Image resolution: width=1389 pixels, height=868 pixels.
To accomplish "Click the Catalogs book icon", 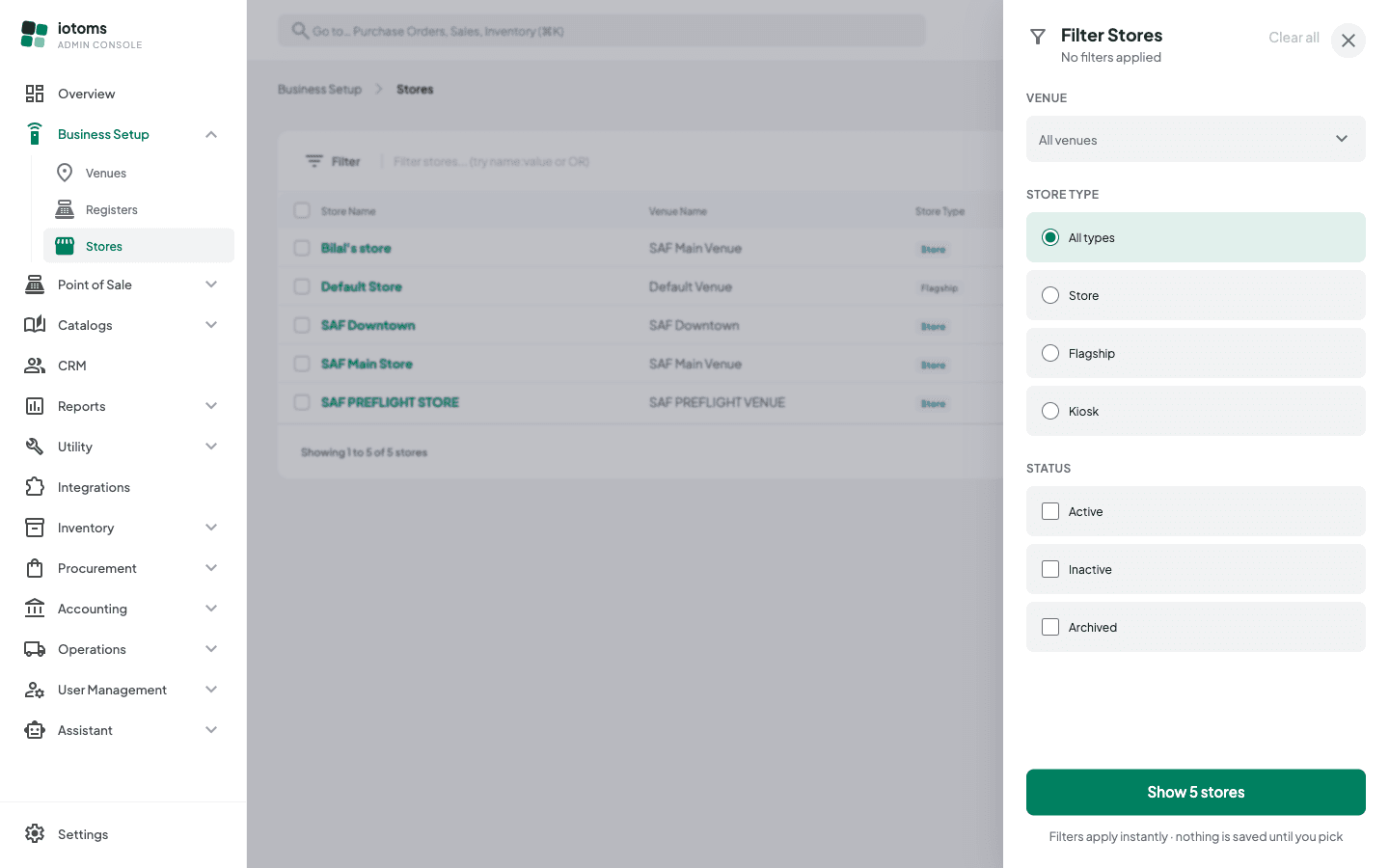I will click(x=35, y=325).
